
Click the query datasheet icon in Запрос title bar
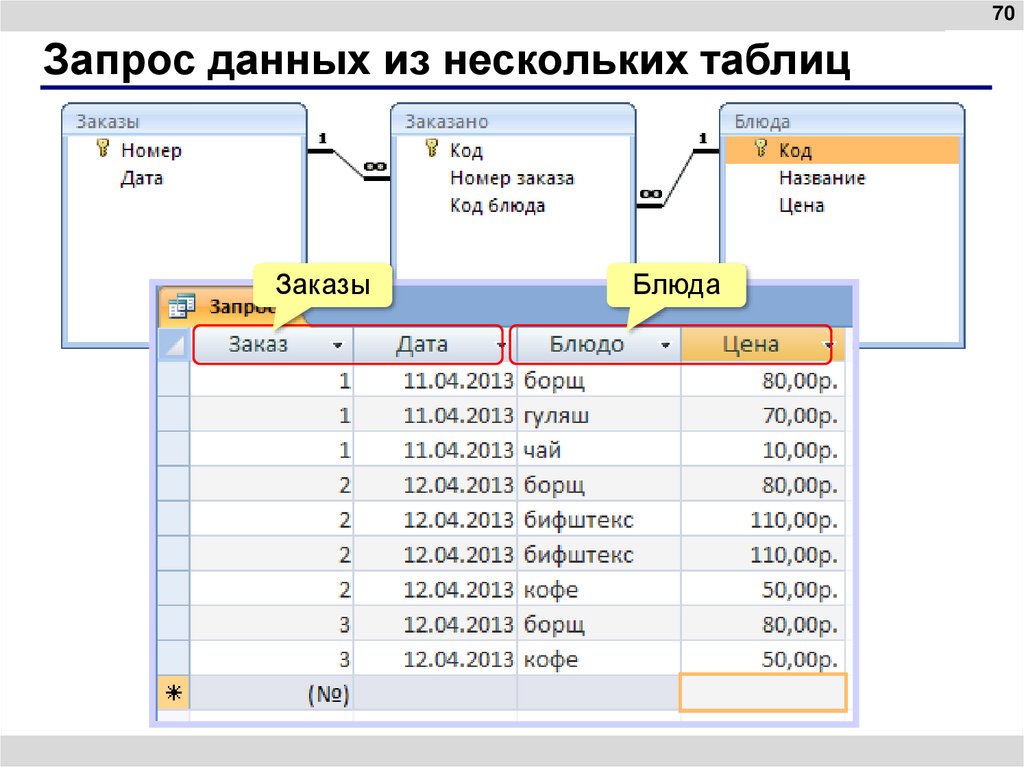click(x=183, y=303)
